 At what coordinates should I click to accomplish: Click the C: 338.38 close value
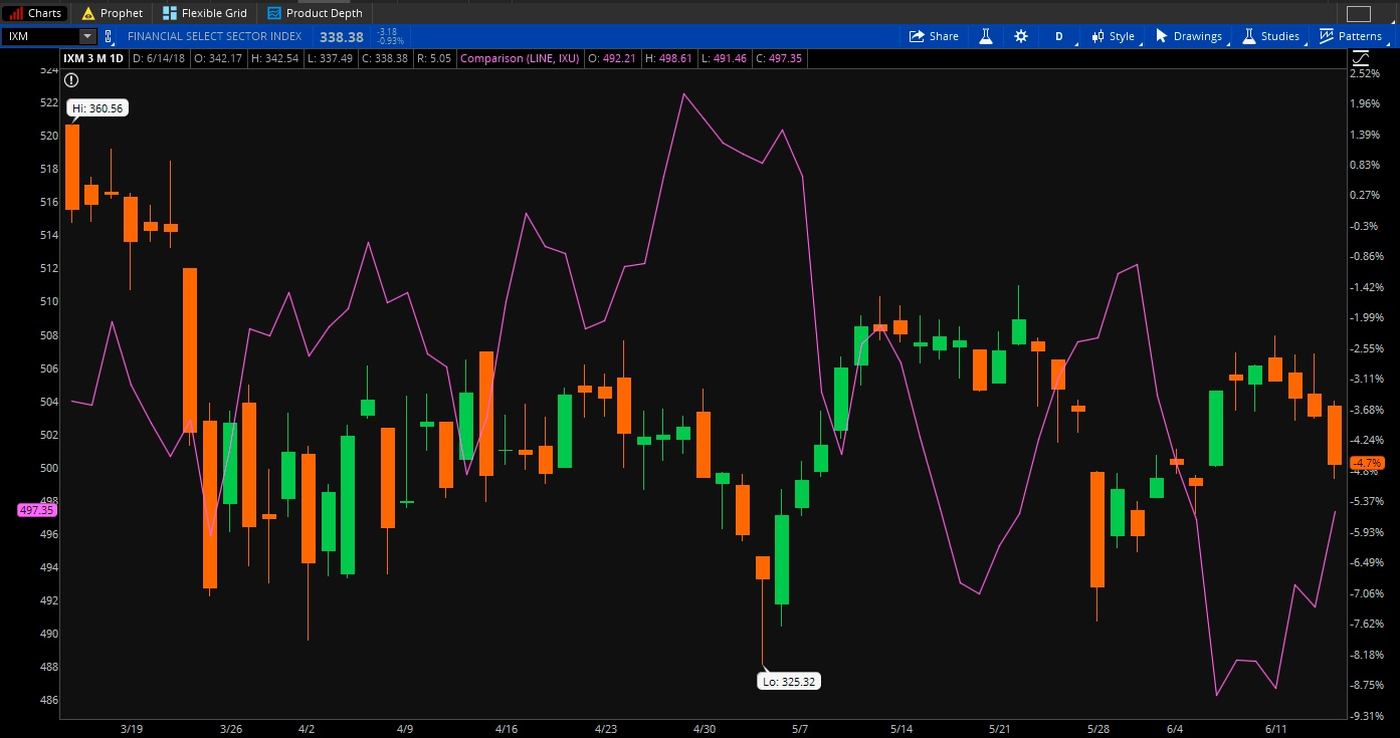[x=384, y=58]
